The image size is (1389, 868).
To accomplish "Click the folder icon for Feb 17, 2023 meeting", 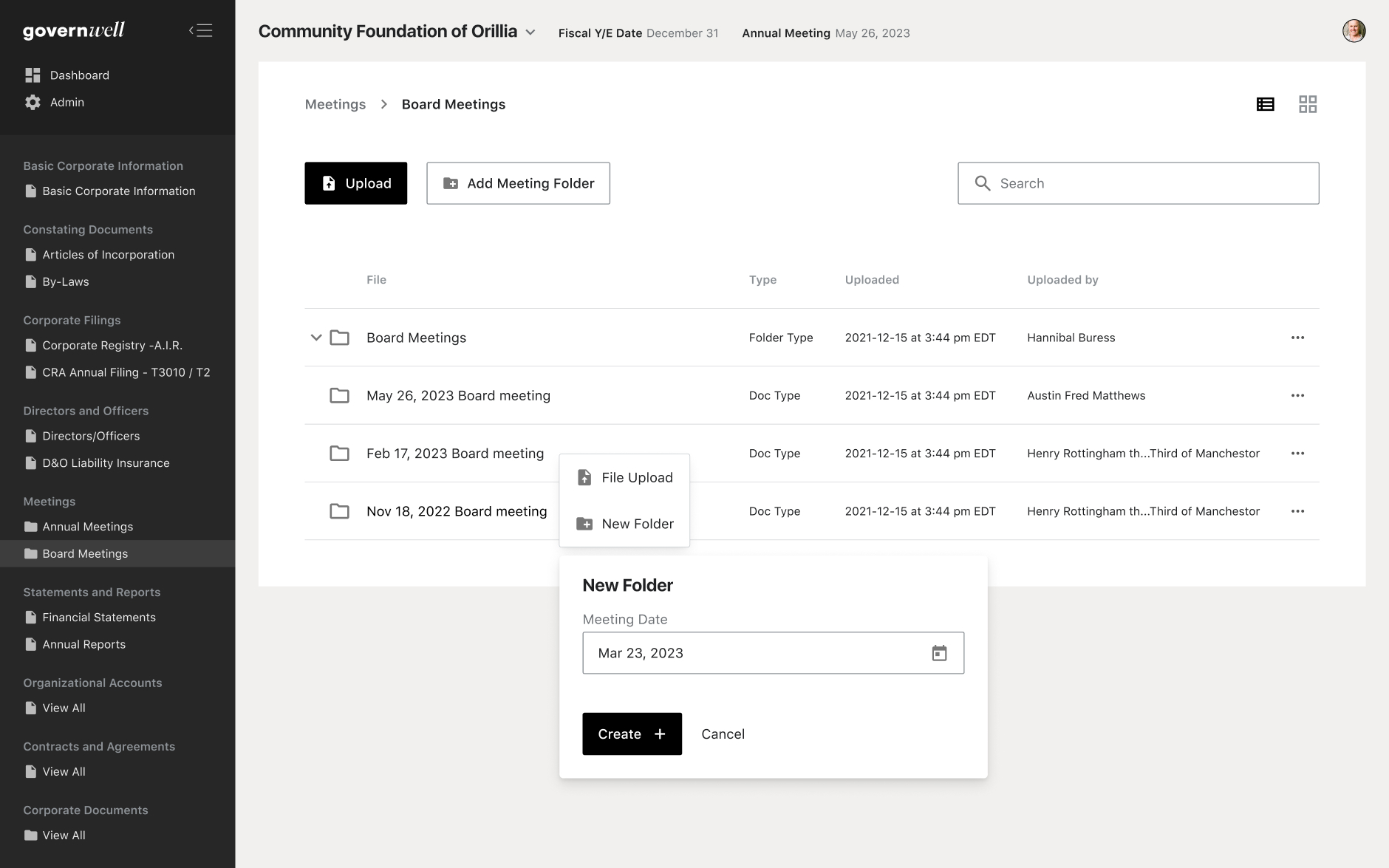I will point(339,454).
